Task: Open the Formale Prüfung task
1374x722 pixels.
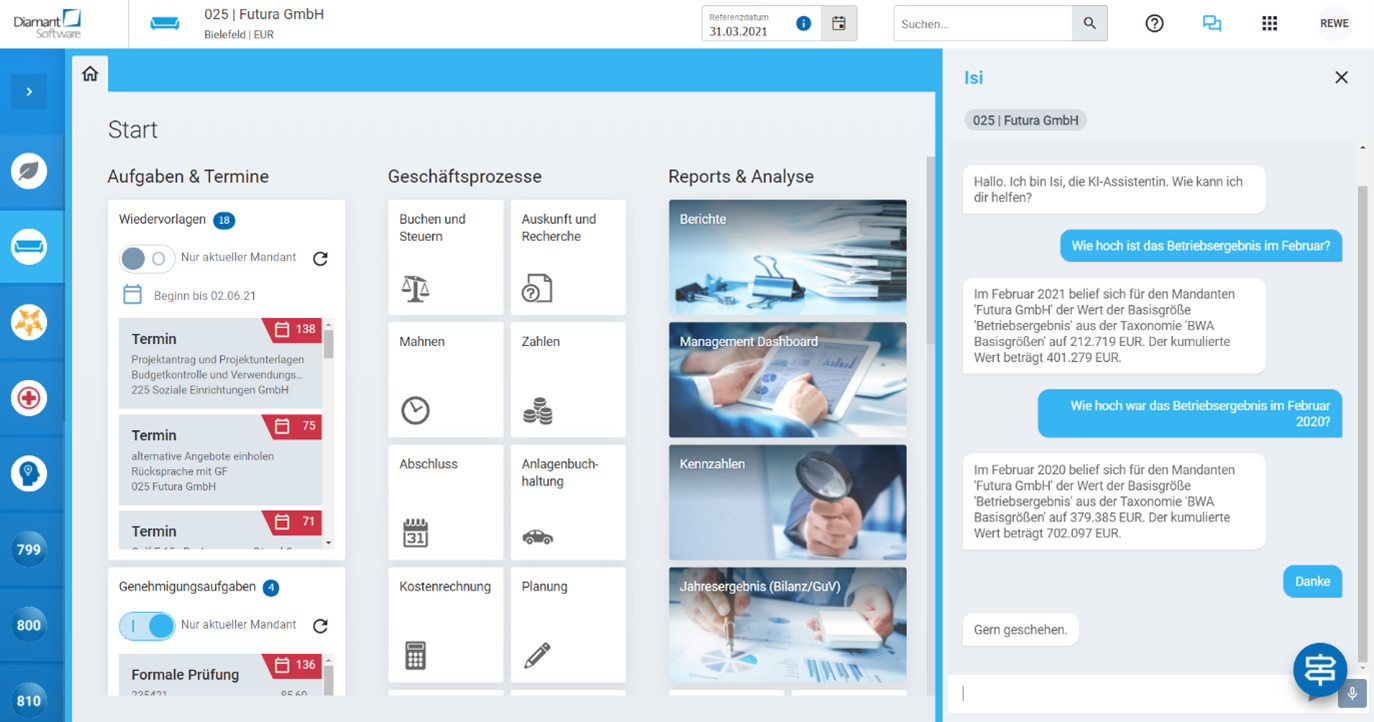Action: pyautogui.click(x=221, y=675)
